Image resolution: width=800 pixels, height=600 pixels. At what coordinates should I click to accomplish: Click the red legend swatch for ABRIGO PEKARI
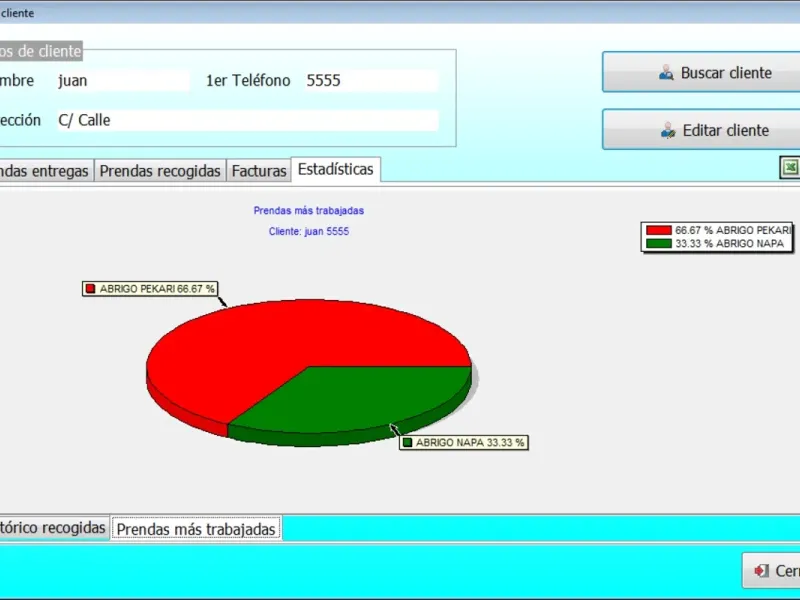click(659, 230)
